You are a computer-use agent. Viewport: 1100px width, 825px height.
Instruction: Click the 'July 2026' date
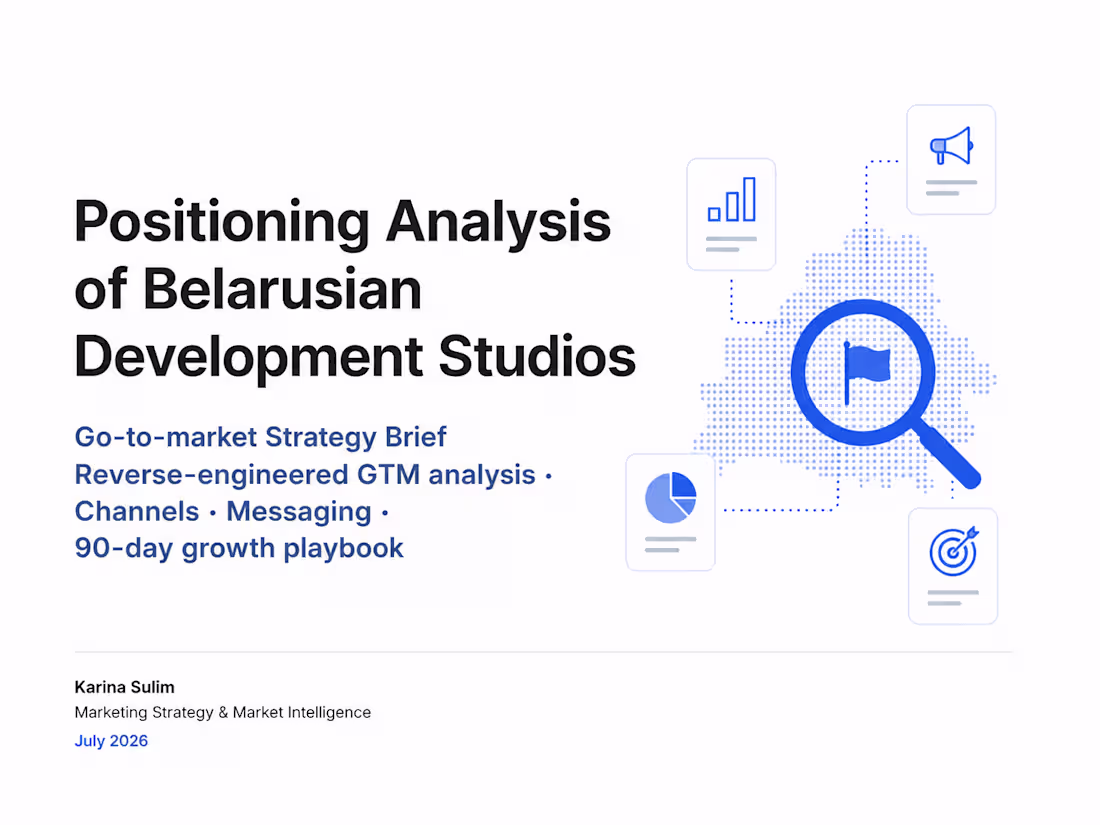(x=112, y=741)
